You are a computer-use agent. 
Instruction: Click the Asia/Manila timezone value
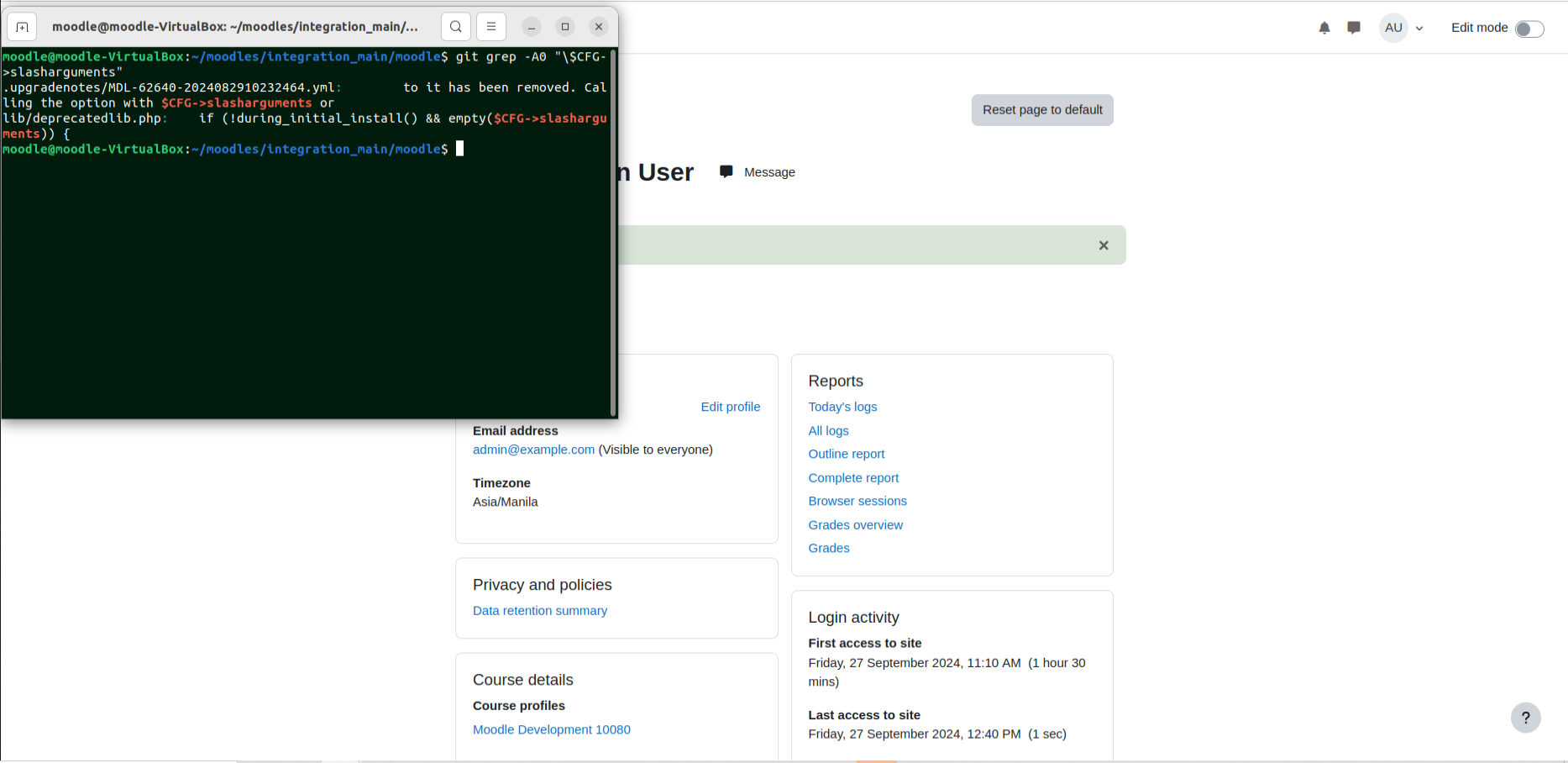[506, 502]
